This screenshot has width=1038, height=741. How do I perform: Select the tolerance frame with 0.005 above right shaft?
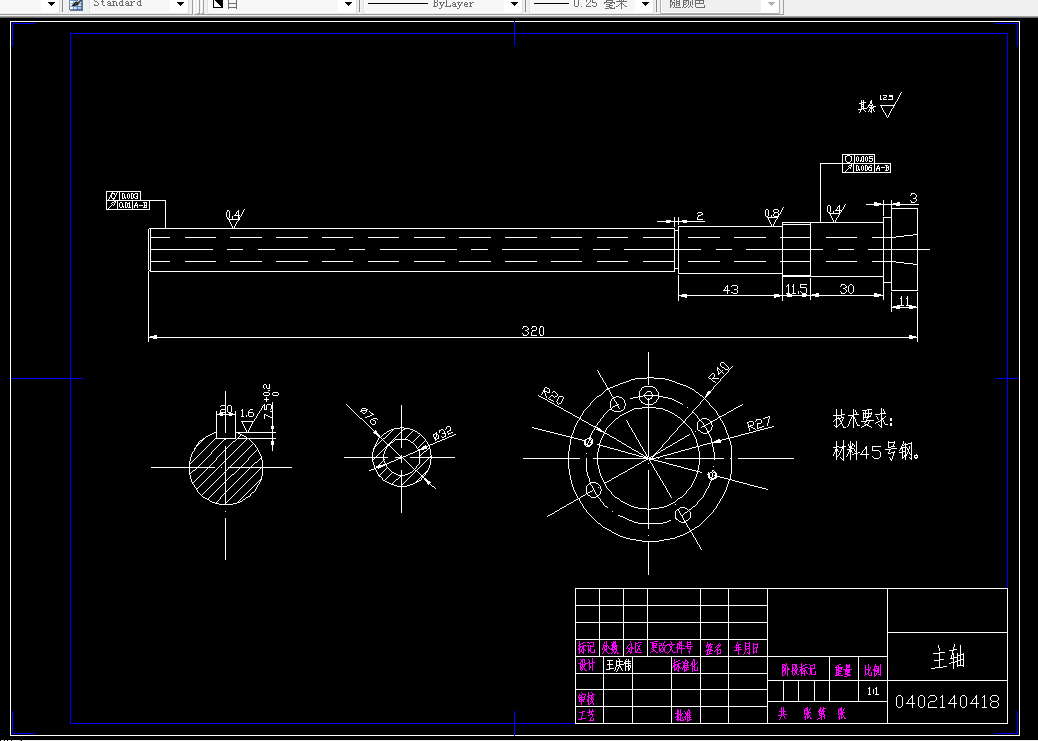[867, 164]
